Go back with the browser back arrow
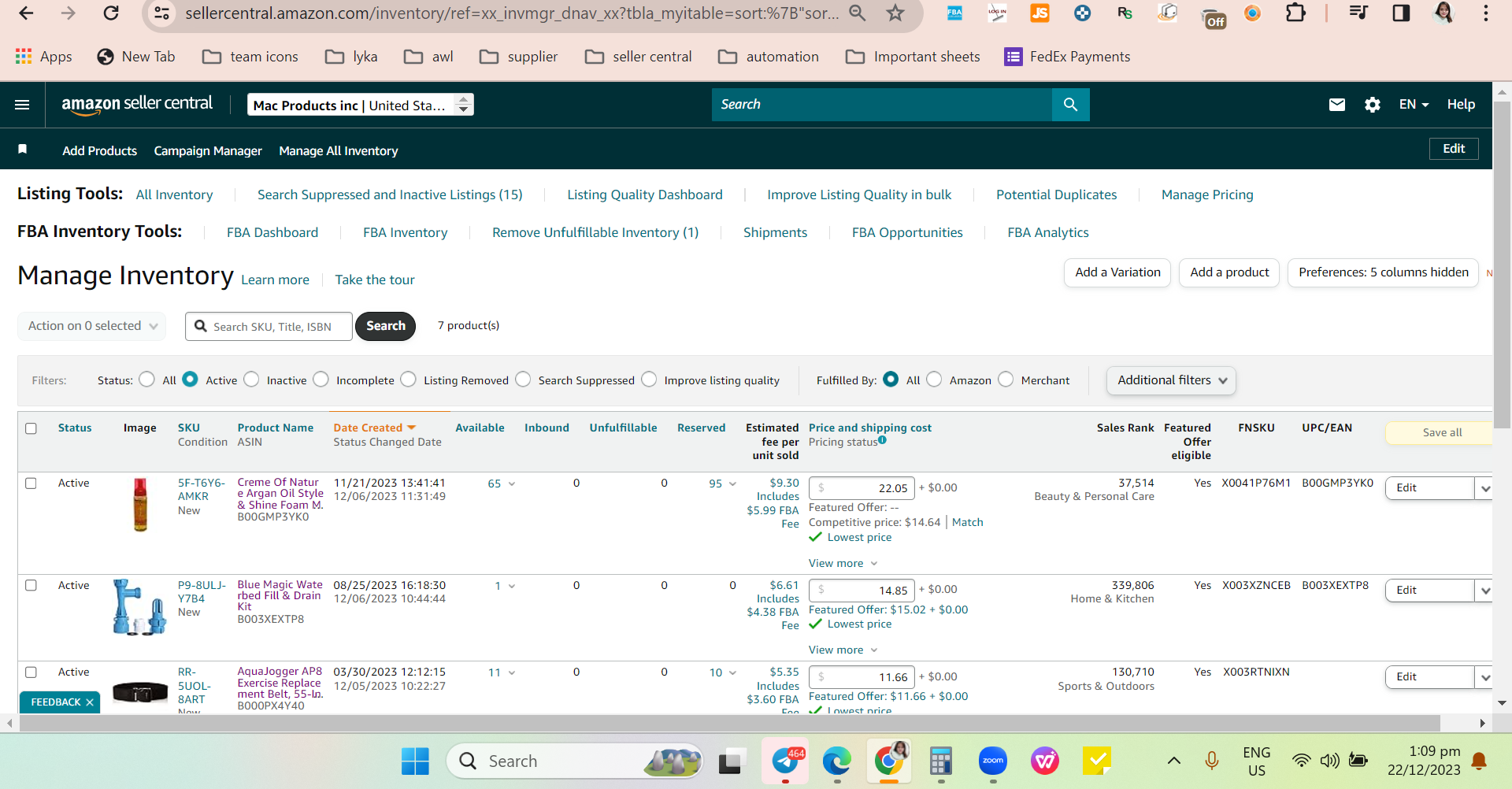The width and height of the screenshot is (1512, 789). pyautogui.click(x=26, y=13)
